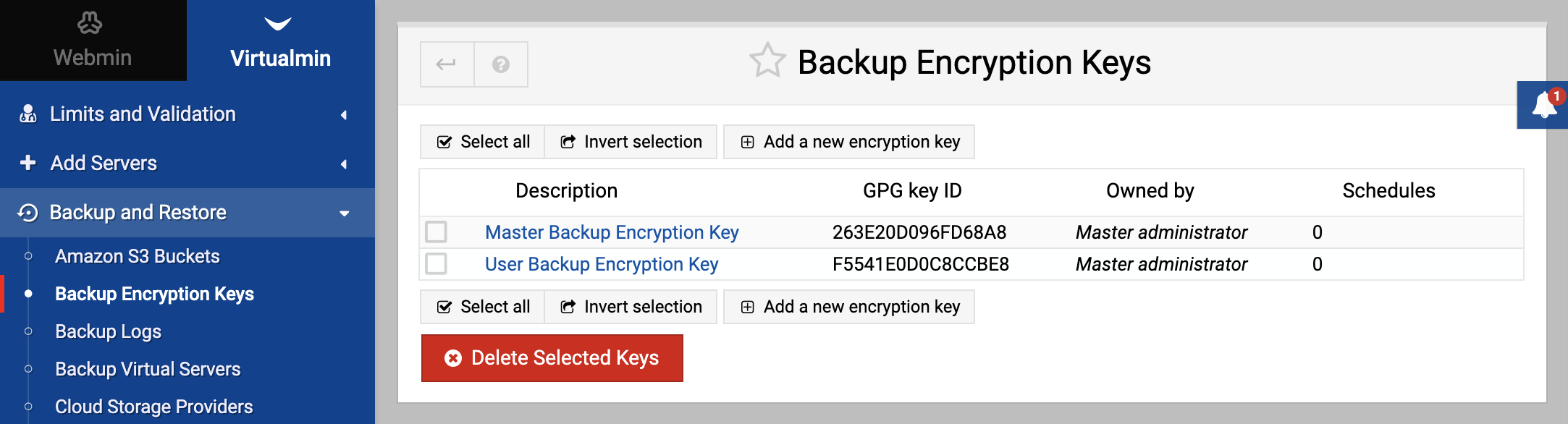1568x424 pixels.
Task: Collapse the Backup and Restore arrow
Action: point(345,213)
